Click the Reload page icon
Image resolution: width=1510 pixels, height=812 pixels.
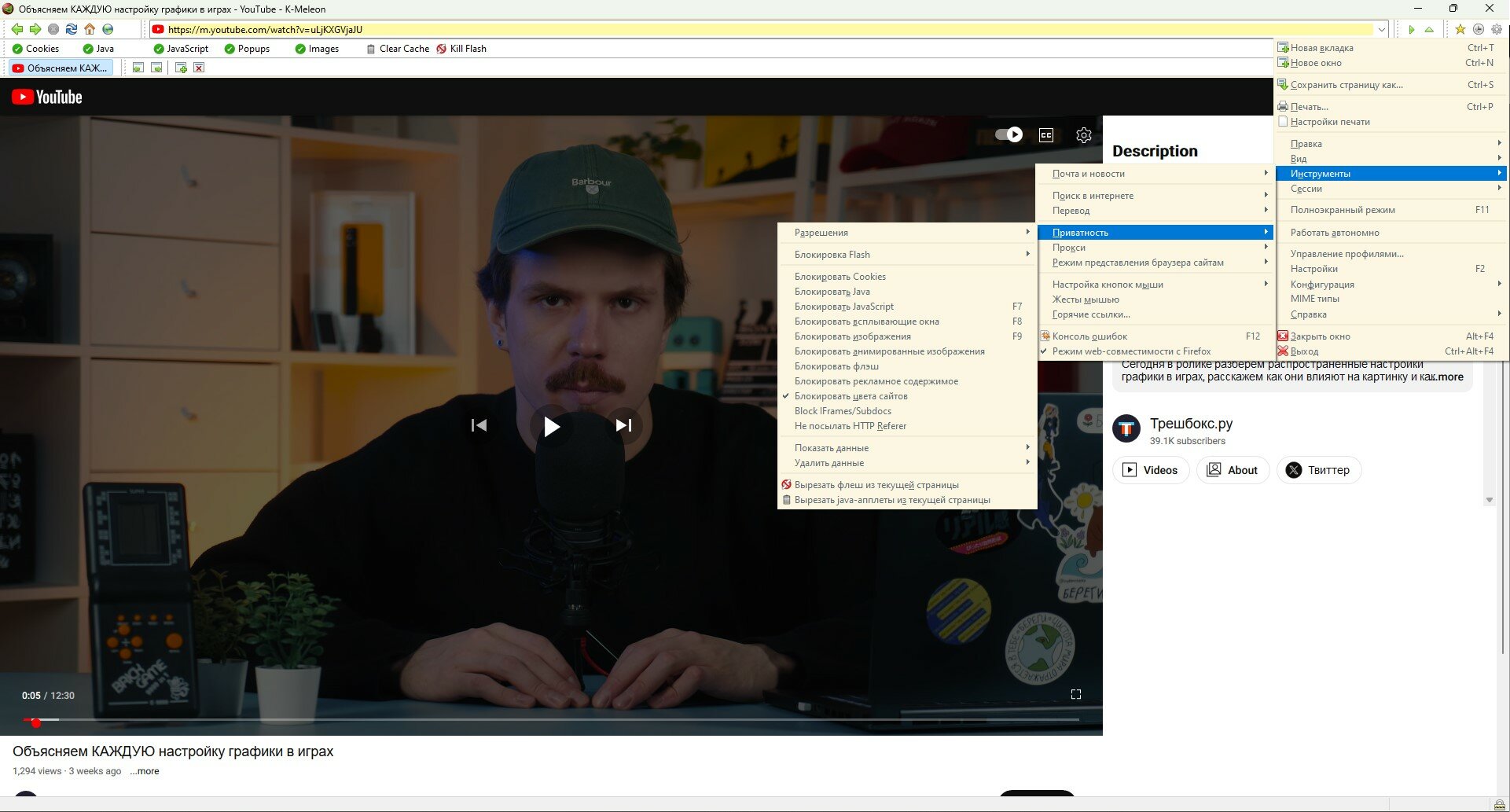tap(72, 29)
